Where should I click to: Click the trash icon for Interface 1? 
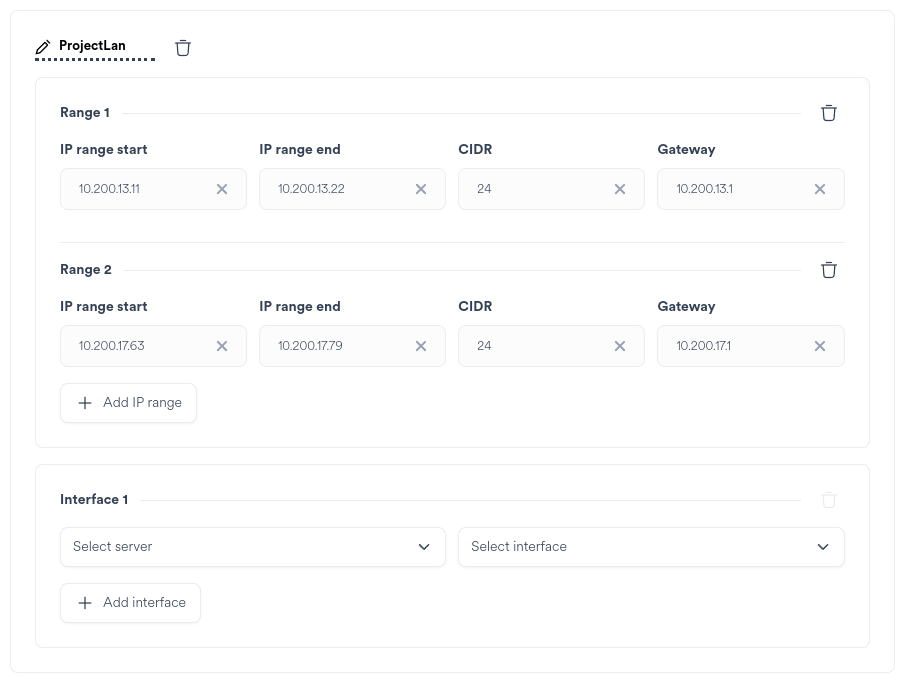pyautogui.click(x=828, y=499)
